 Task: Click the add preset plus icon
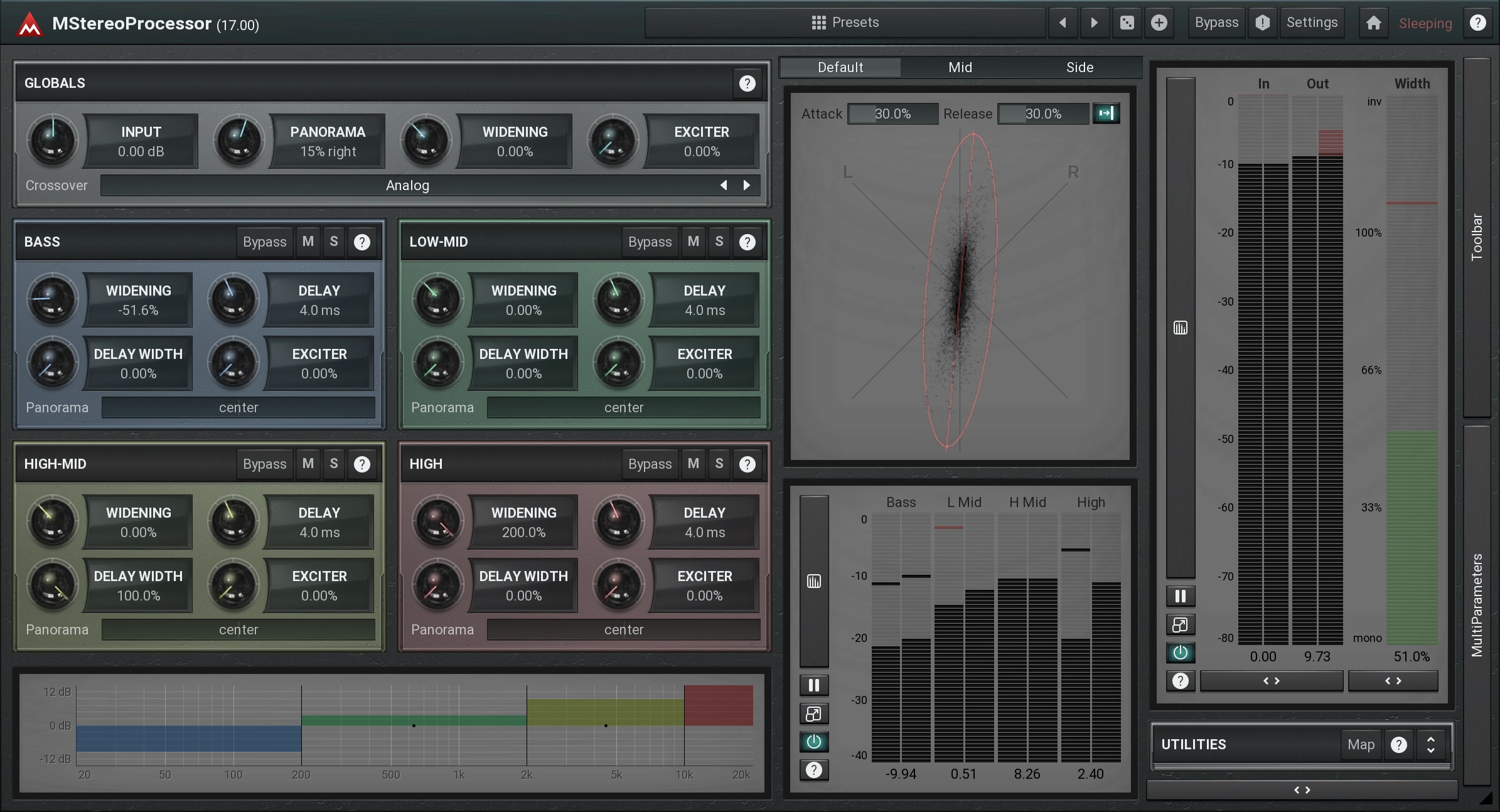click(x=1159, y=23)
